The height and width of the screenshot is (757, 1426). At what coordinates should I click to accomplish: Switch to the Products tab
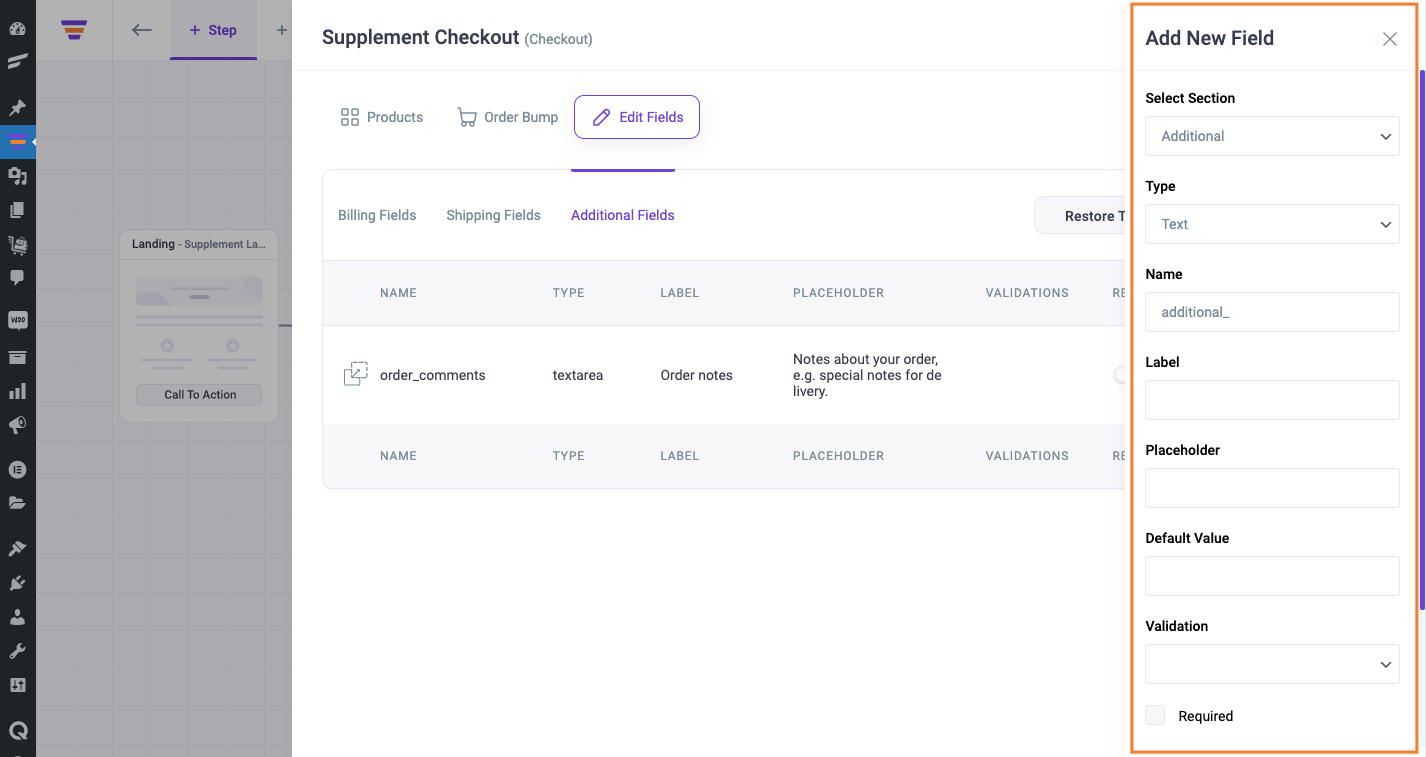tap(382, 117)
